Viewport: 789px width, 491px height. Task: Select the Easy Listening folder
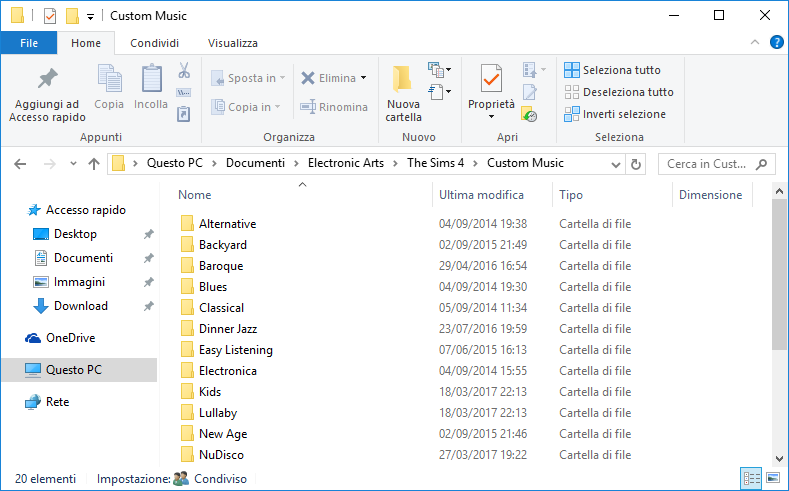pos(235,350)
